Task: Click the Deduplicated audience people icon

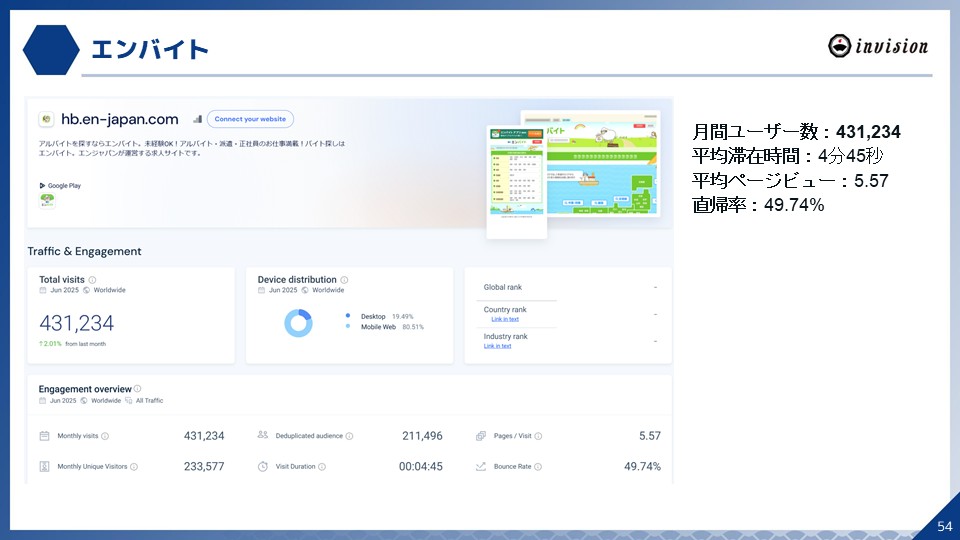Action: coord(263,435)
